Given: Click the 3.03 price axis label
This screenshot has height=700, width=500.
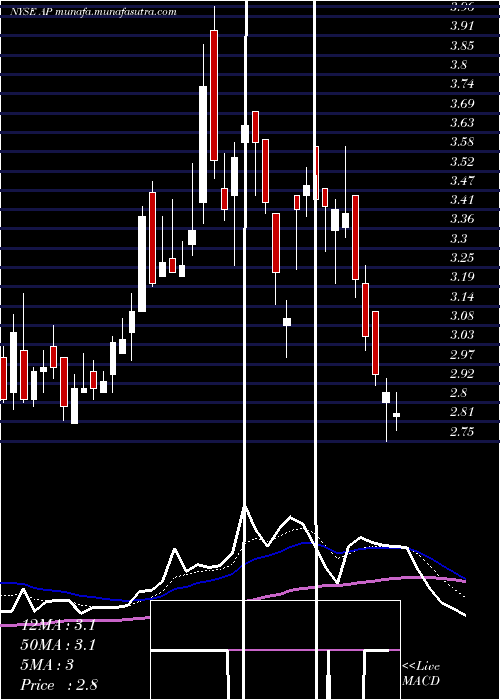Looking at the screenshot, I should coord(461,335).
